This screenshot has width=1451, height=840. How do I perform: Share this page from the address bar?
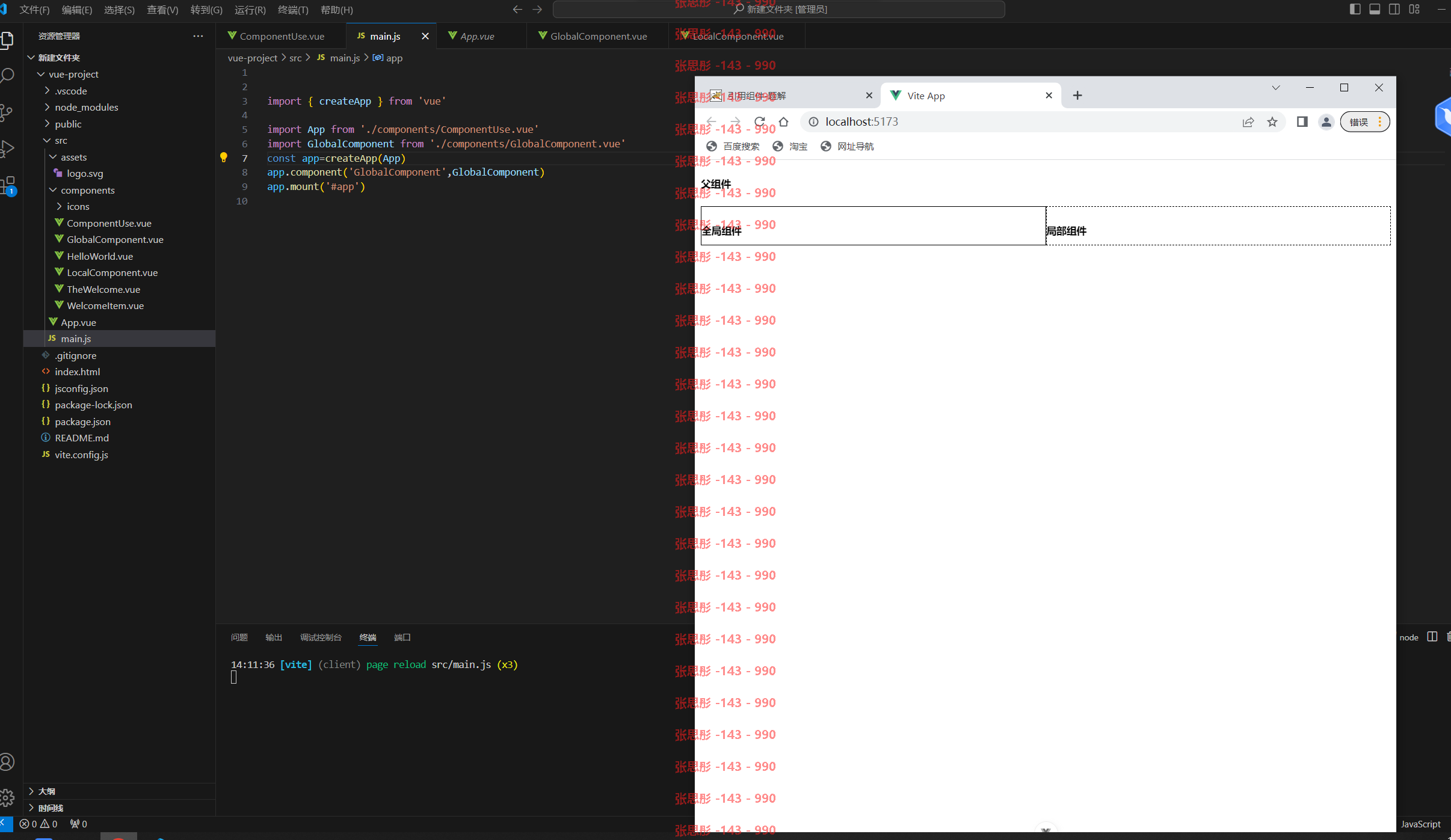(x=1248, y=122)
